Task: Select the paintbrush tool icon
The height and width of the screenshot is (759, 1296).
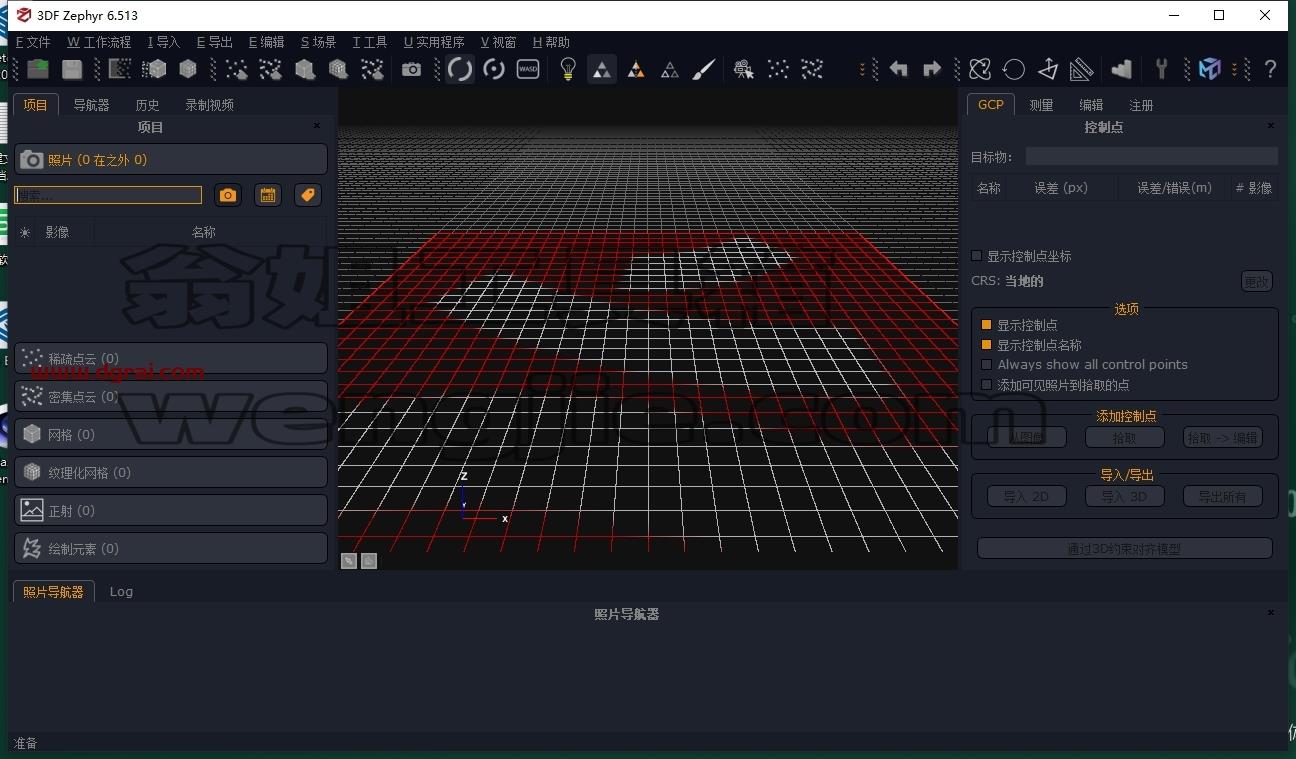Action: (704, 69)
